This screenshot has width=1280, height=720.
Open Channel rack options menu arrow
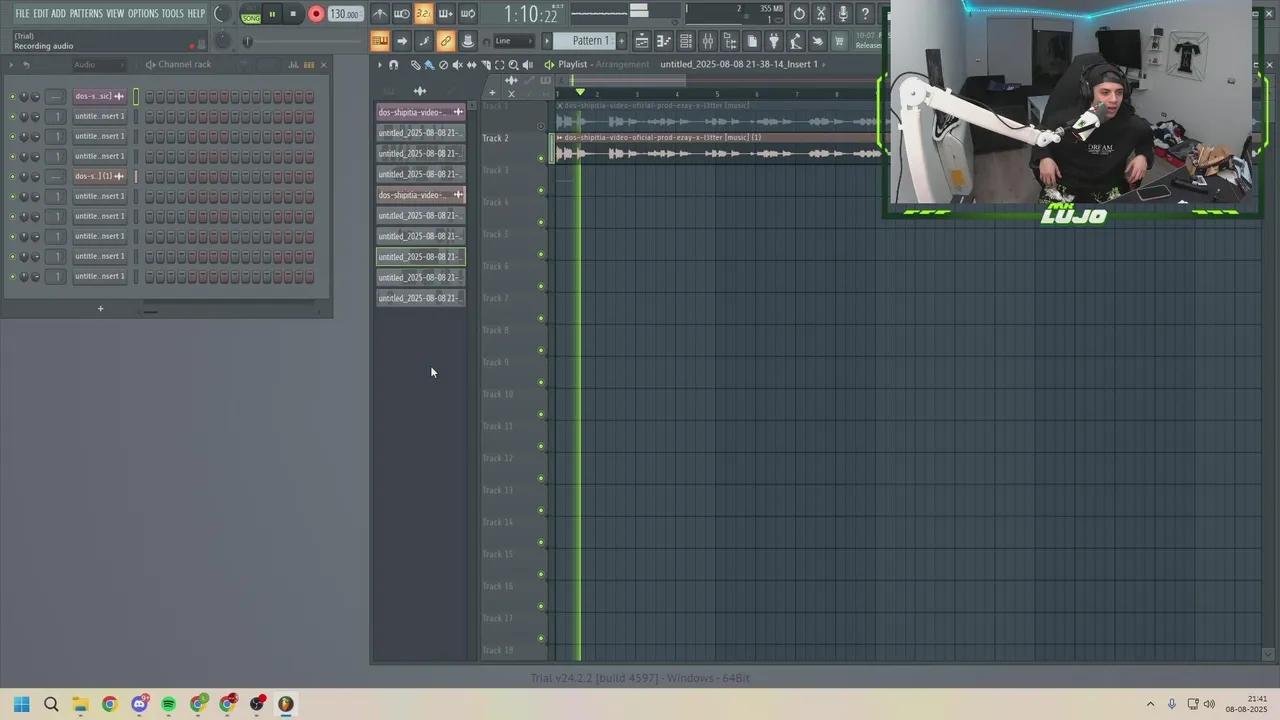(10, 65)
